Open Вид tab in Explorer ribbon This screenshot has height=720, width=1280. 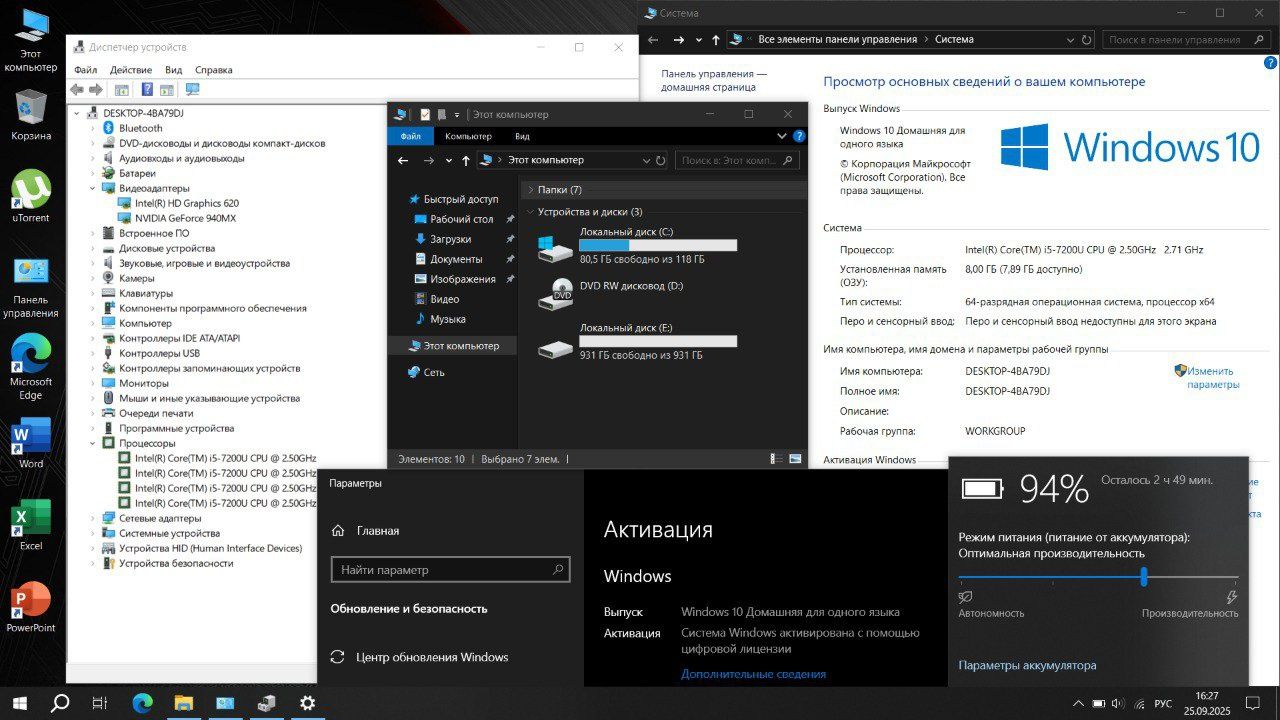click(522, 136)
